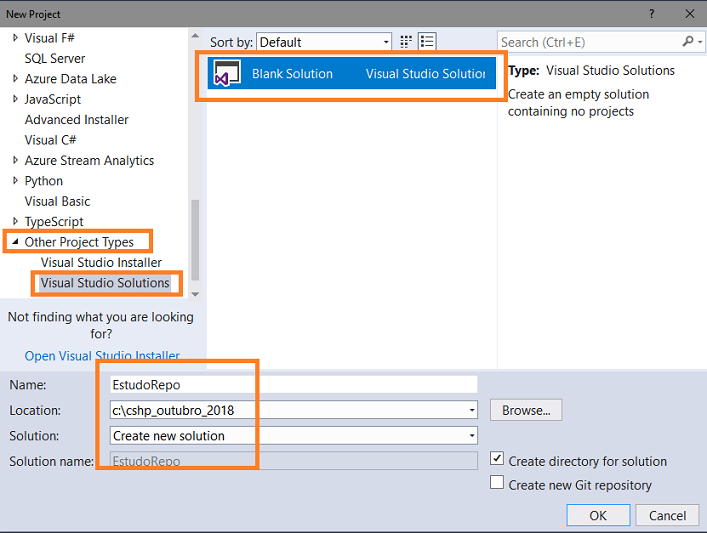Click the category tree scrollbar thumb
This screenshot has width=707, height=533.
(x=195, y=240)
